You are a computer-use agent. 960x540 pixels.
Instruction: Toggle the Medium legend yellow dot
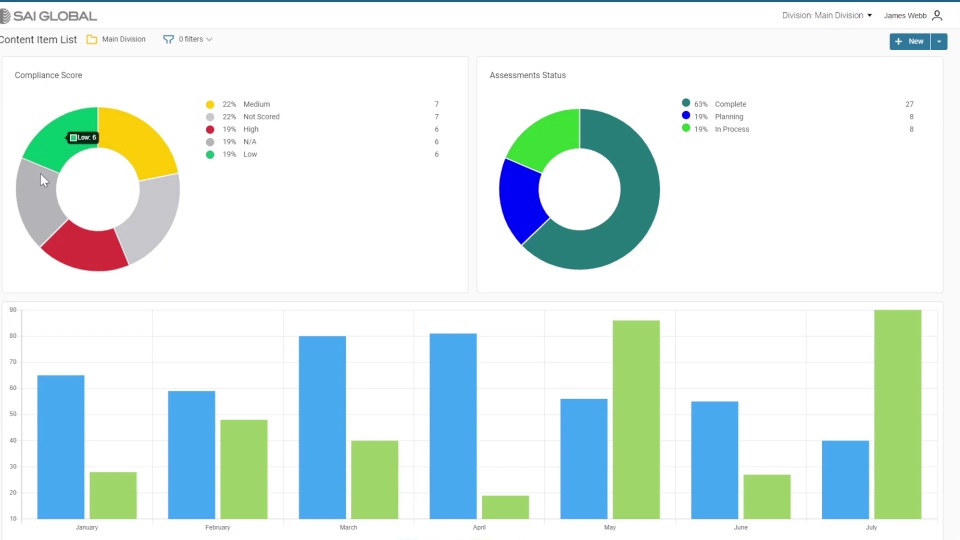[210, 105]
